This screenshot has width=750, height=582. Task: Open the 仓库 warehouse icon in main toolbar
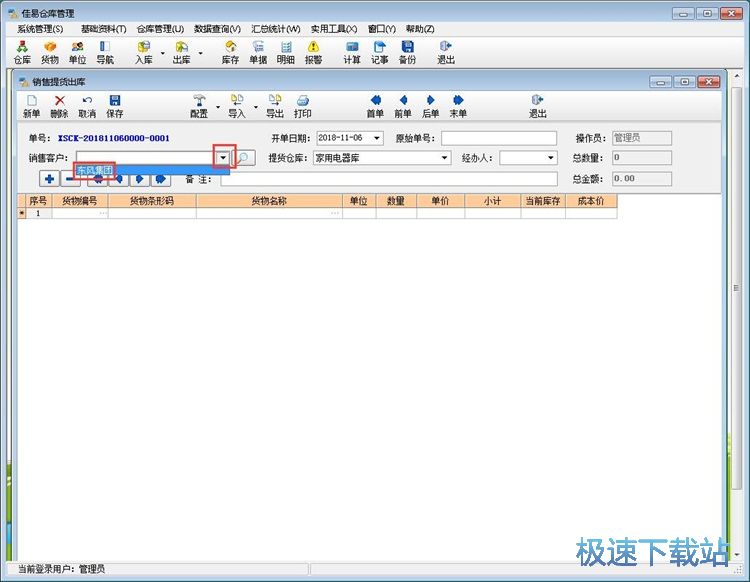click(x=22, y=52)
